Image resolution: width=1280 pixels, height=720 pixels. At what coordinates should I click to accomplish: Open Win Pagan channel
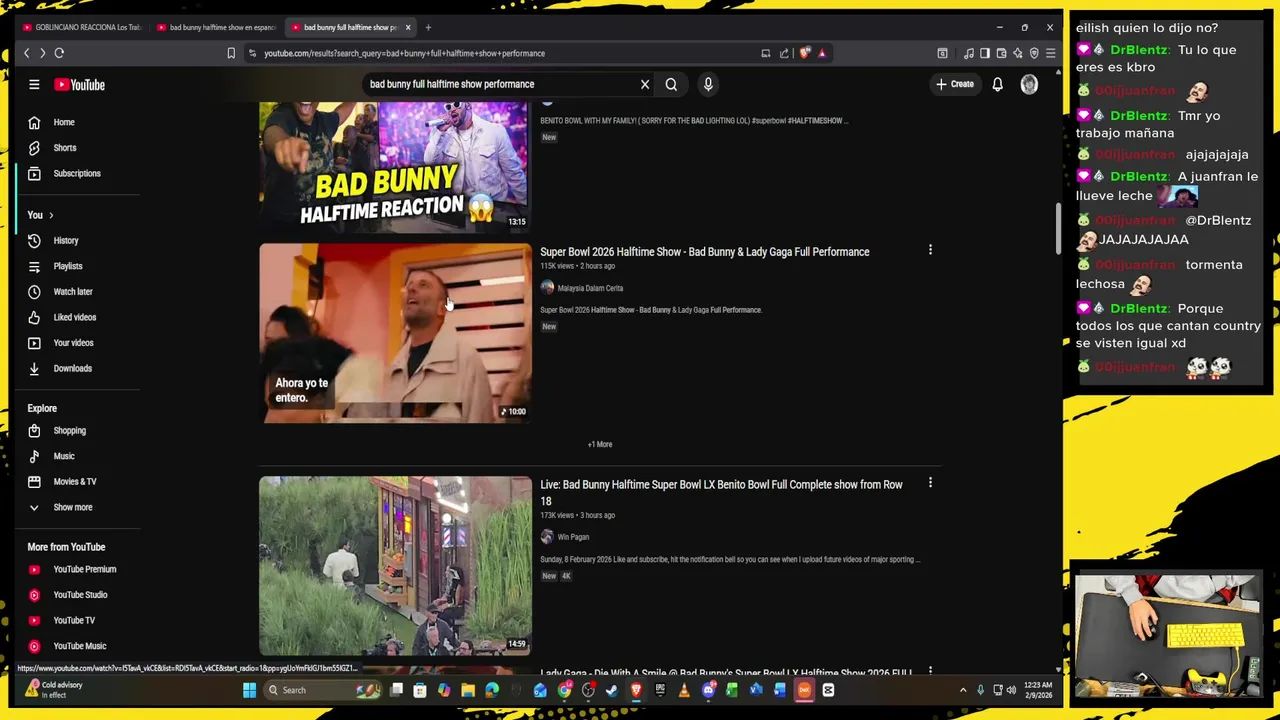tap(573, 537)
